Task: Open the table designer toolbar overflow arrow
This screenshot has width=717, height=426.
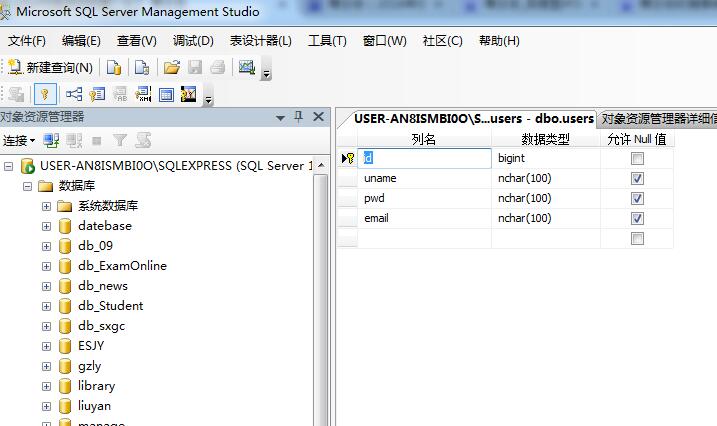Action: click(x=208, y=100)
